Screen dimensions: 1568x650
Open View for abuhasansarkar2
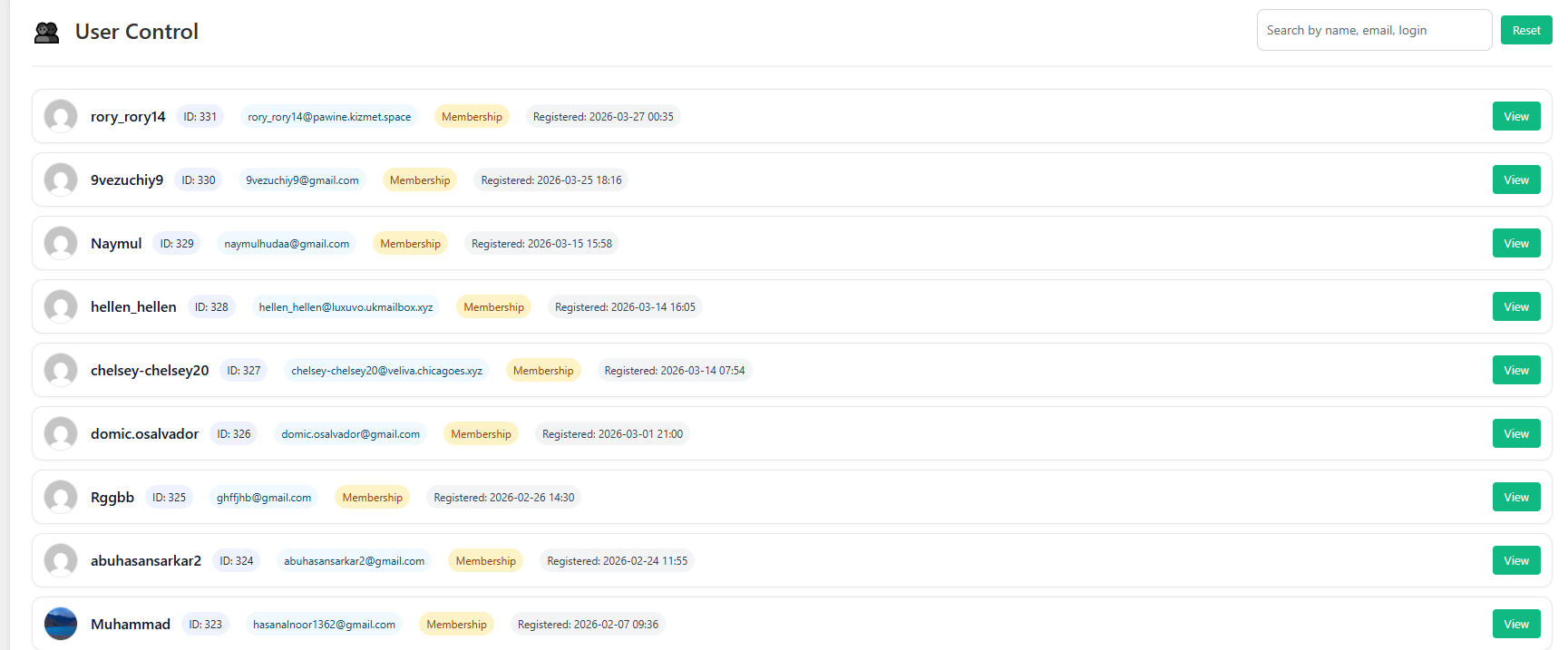coord(1515,561)
